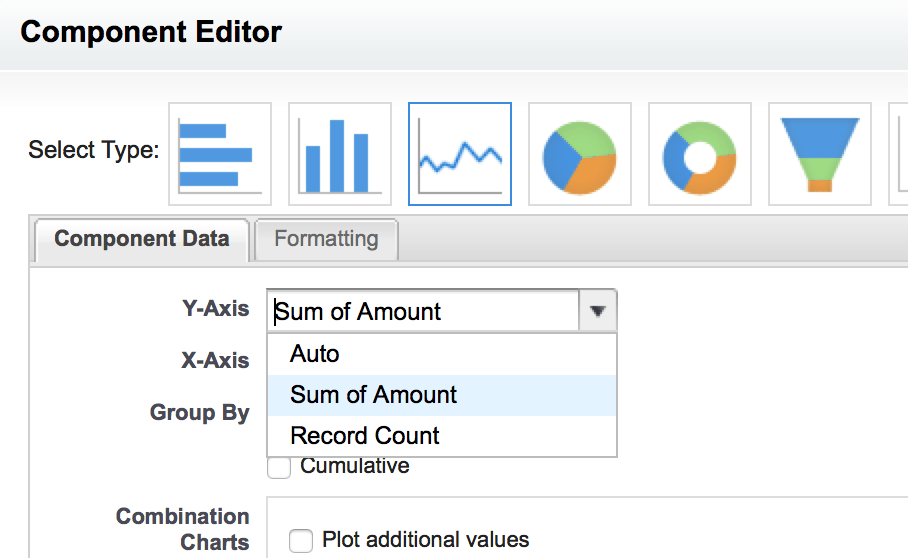Click into the Y-Axis Sum of Amount field

(423, 311)
